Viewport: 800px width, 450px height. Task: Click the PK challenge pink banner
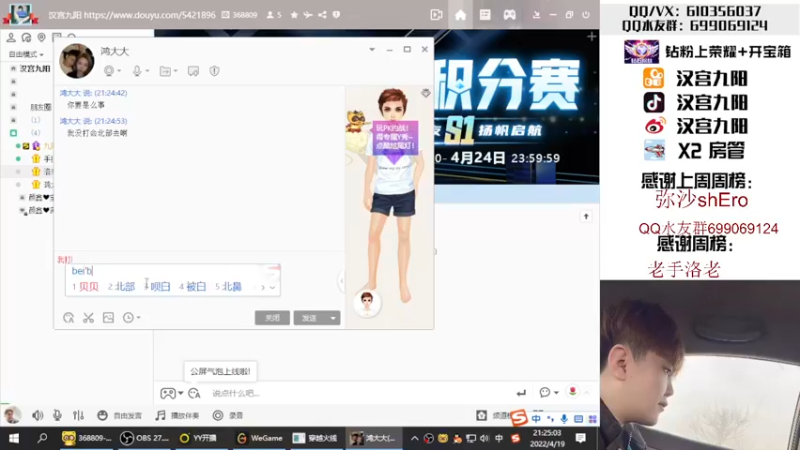coord(395,138)
